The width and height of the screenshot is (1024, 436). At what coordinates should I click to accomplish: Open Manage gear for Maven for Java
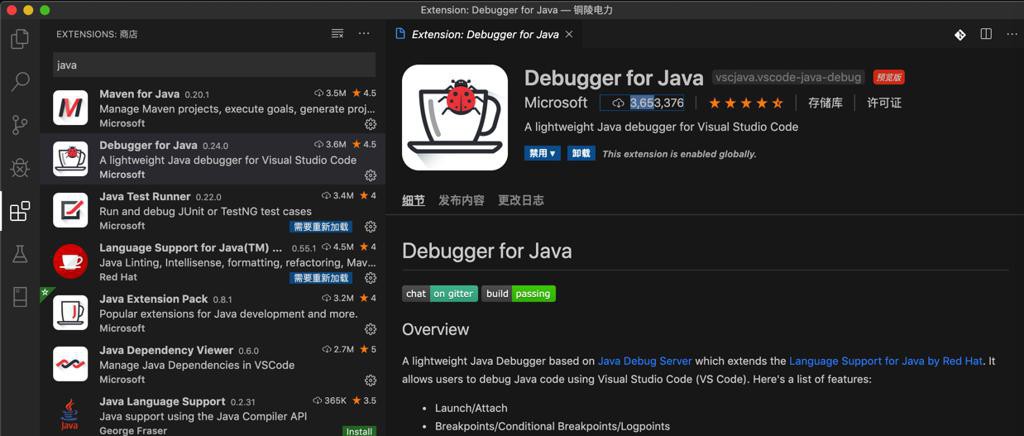pyautogui.click(x=370, y=124)
